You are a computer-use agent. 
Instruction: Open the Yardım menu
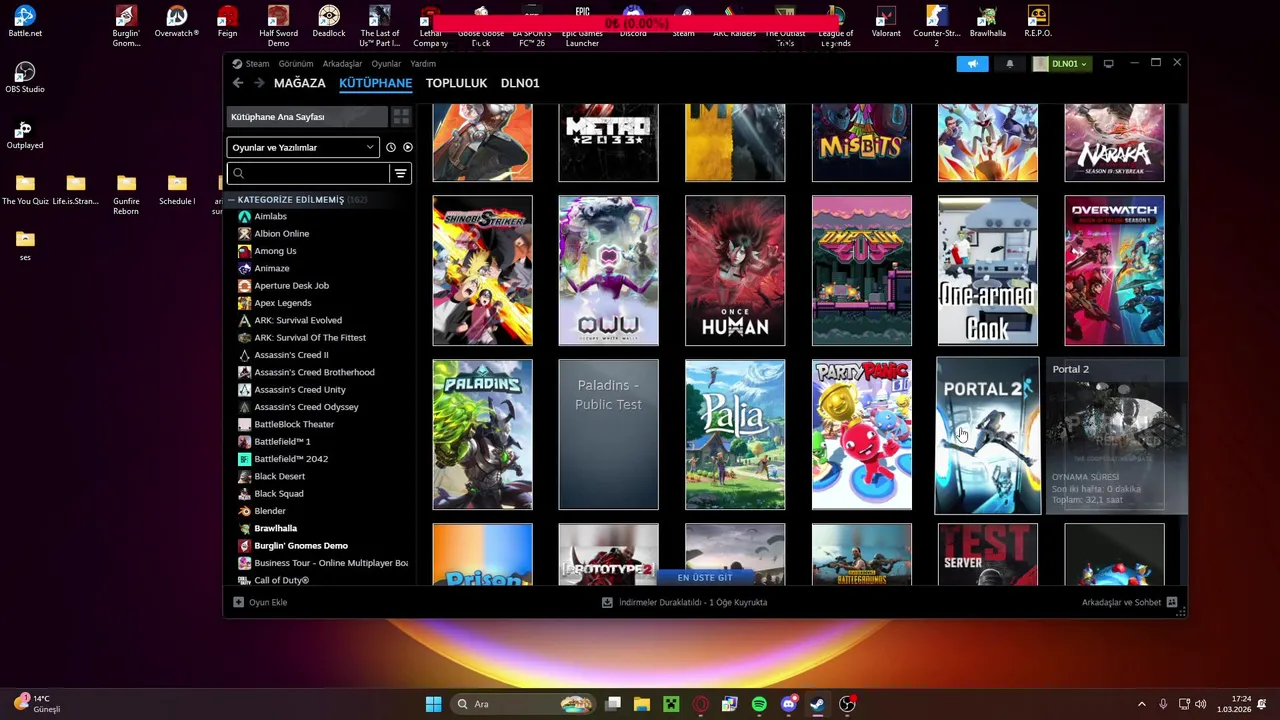pos(423,64)
